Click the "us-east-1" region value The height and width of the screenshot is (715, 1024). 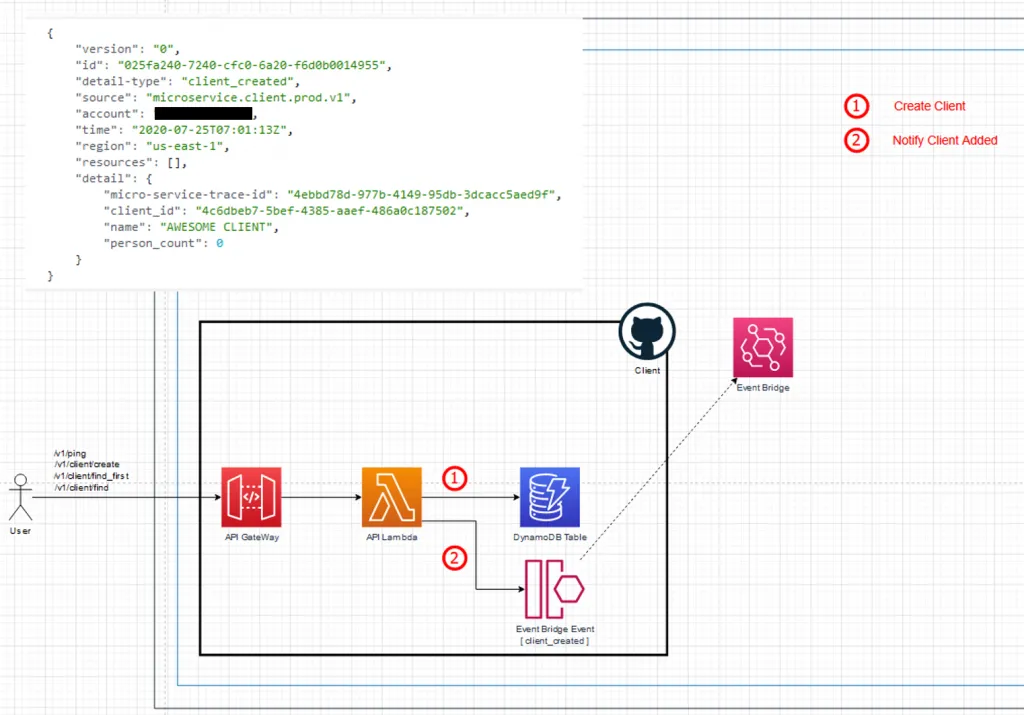[x=187, y=146]
